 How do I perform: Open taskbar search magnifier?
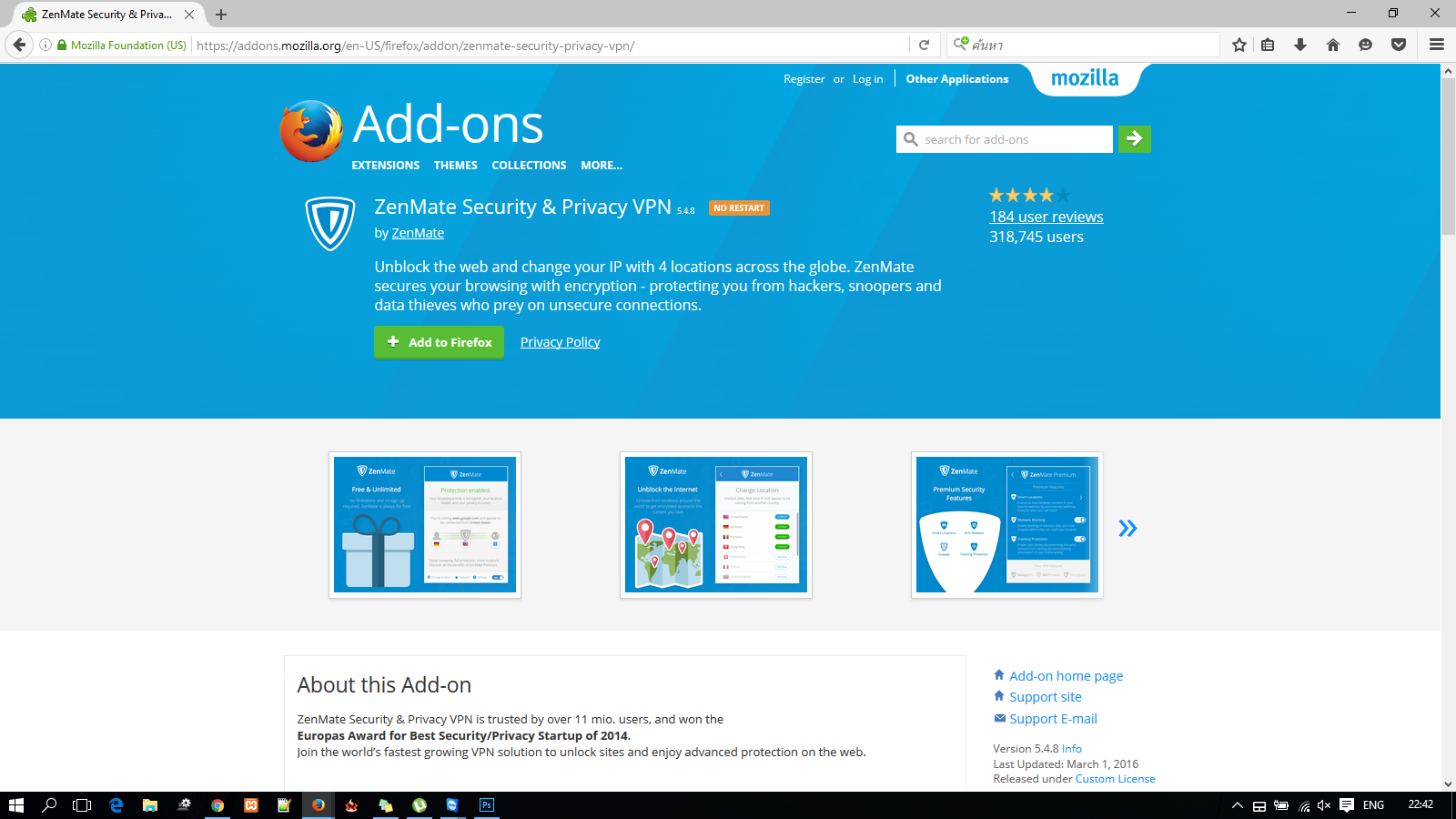click(x=50, y=805)
